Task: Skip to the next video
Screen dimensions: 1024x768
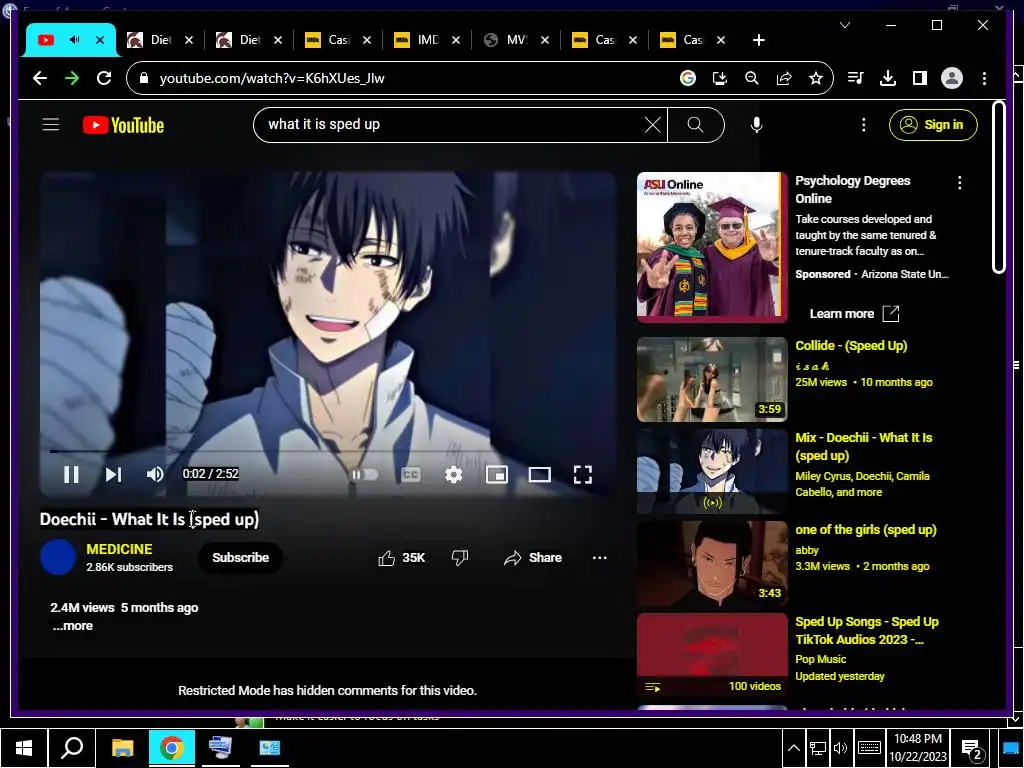Action: (x=114, y=474)
